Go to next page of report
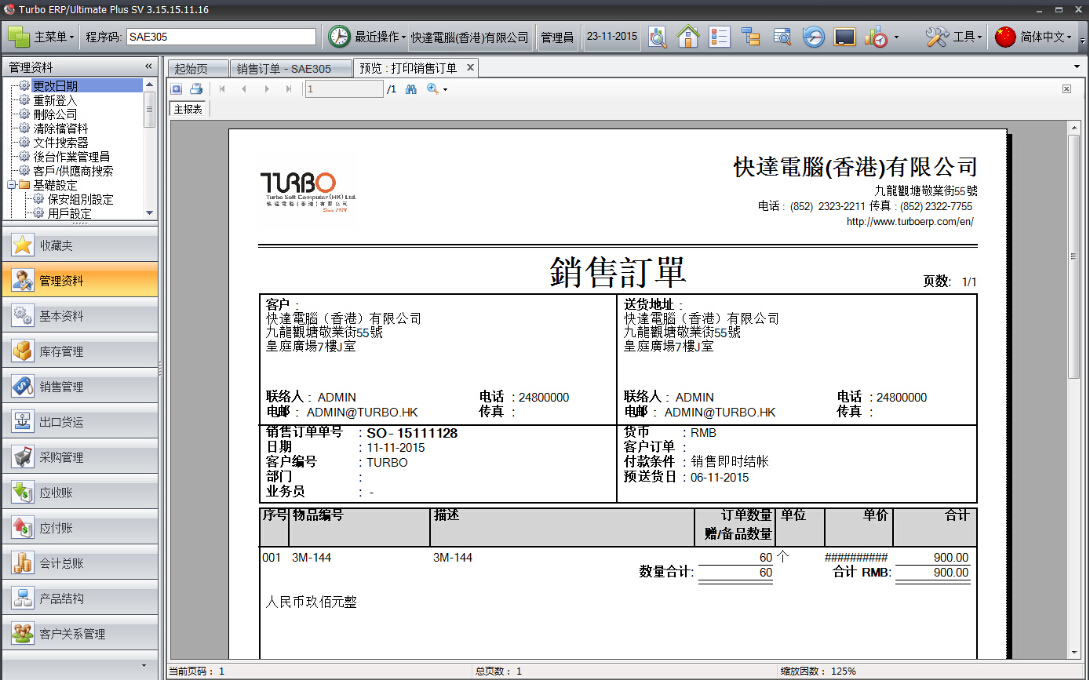The width and height of the screenshot is (1089, 680). [x=266, y=89]
